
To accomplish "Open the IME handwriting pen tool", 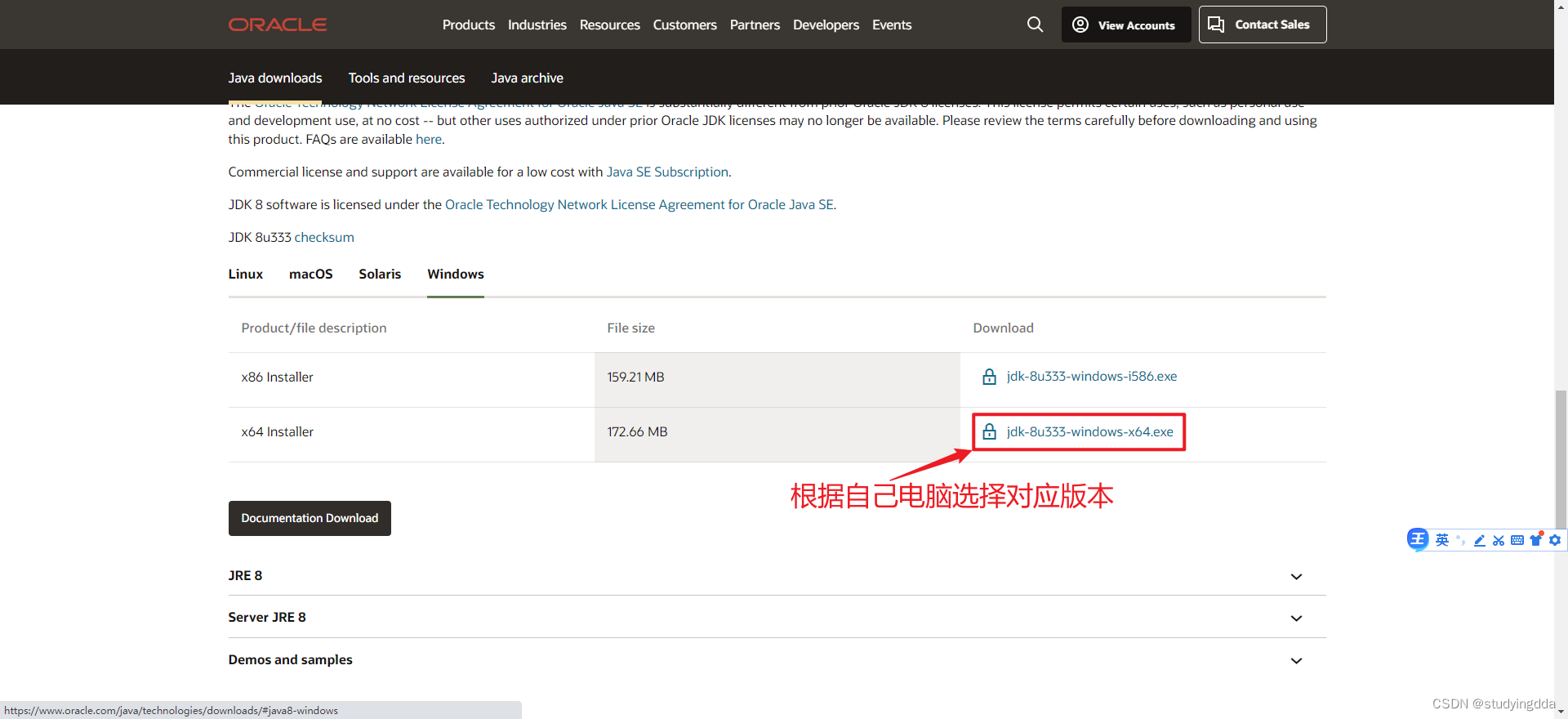I will tap(1480, 540).
